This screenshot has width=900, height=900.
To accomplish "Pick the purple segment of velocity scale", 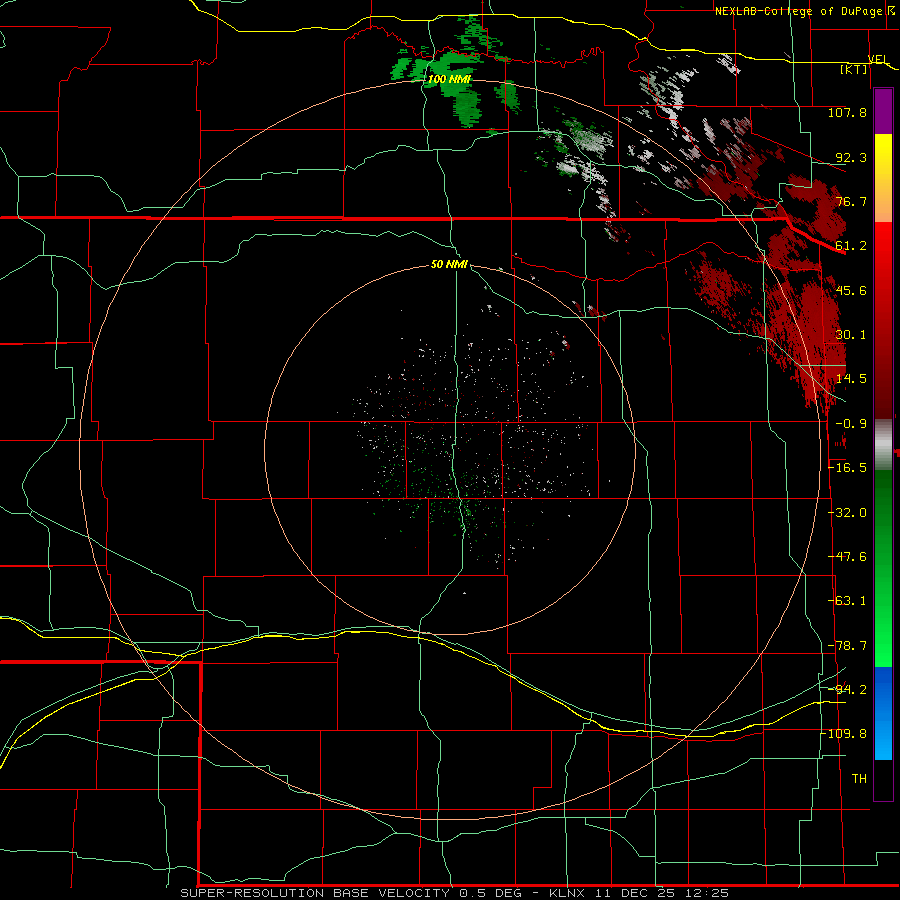I will tap(883, 111).
